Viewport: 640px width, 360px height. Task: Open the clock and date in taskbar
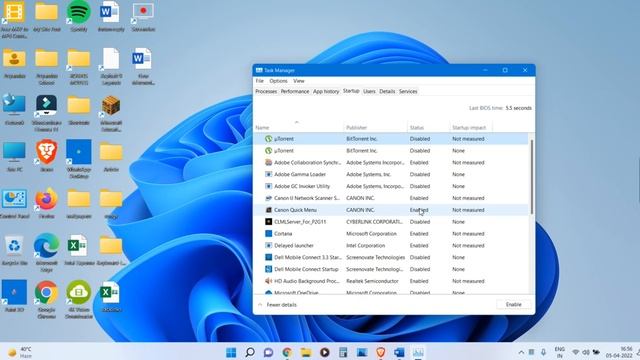(620, 352)
